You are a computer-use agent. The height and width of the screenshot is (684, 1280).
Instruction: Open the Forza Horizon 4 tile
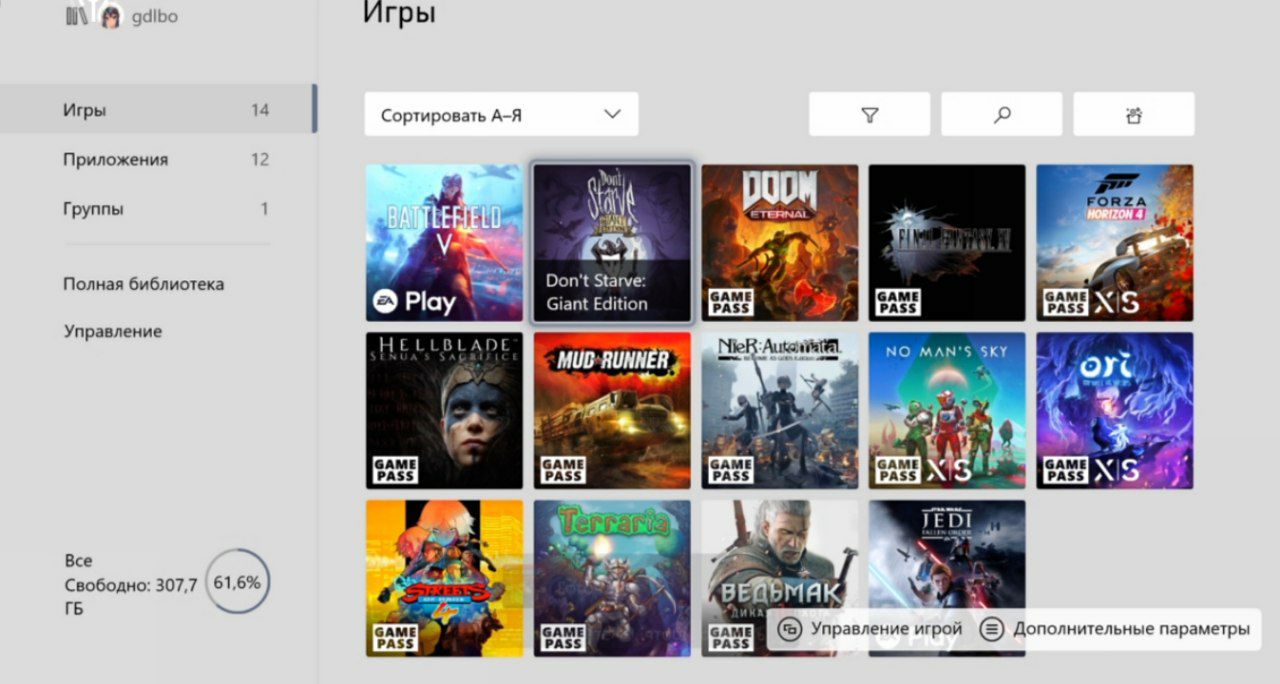[1115, 243]
